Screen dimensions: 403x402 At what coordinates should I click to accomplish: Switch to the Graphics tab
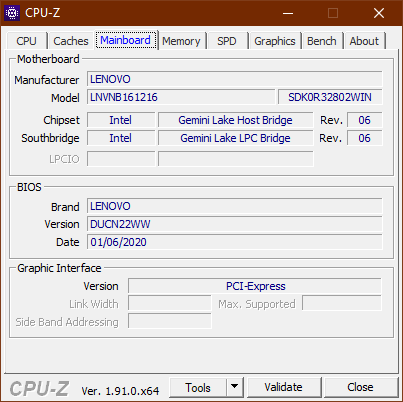tap(275, 41)
